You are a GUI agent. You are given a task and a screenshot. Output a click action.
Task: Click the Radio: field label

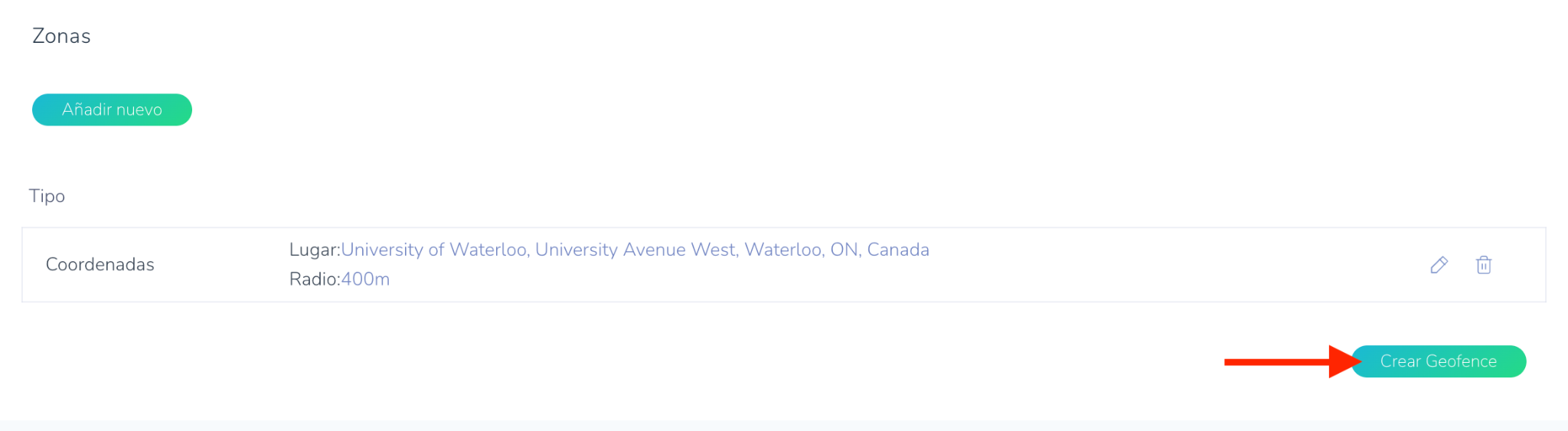(x=314, y=279)
